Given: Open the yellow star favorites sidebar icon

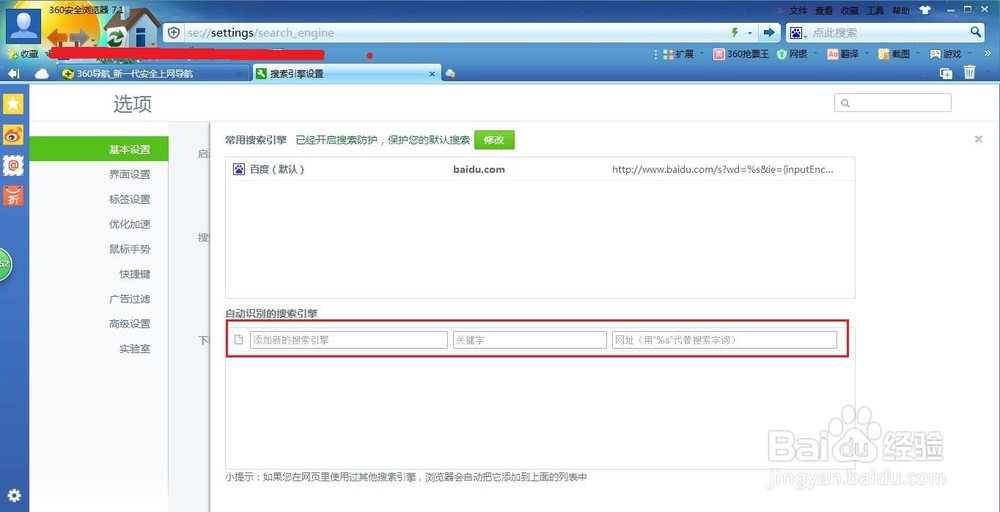Looking at the screenshot, I should (13, 104).
